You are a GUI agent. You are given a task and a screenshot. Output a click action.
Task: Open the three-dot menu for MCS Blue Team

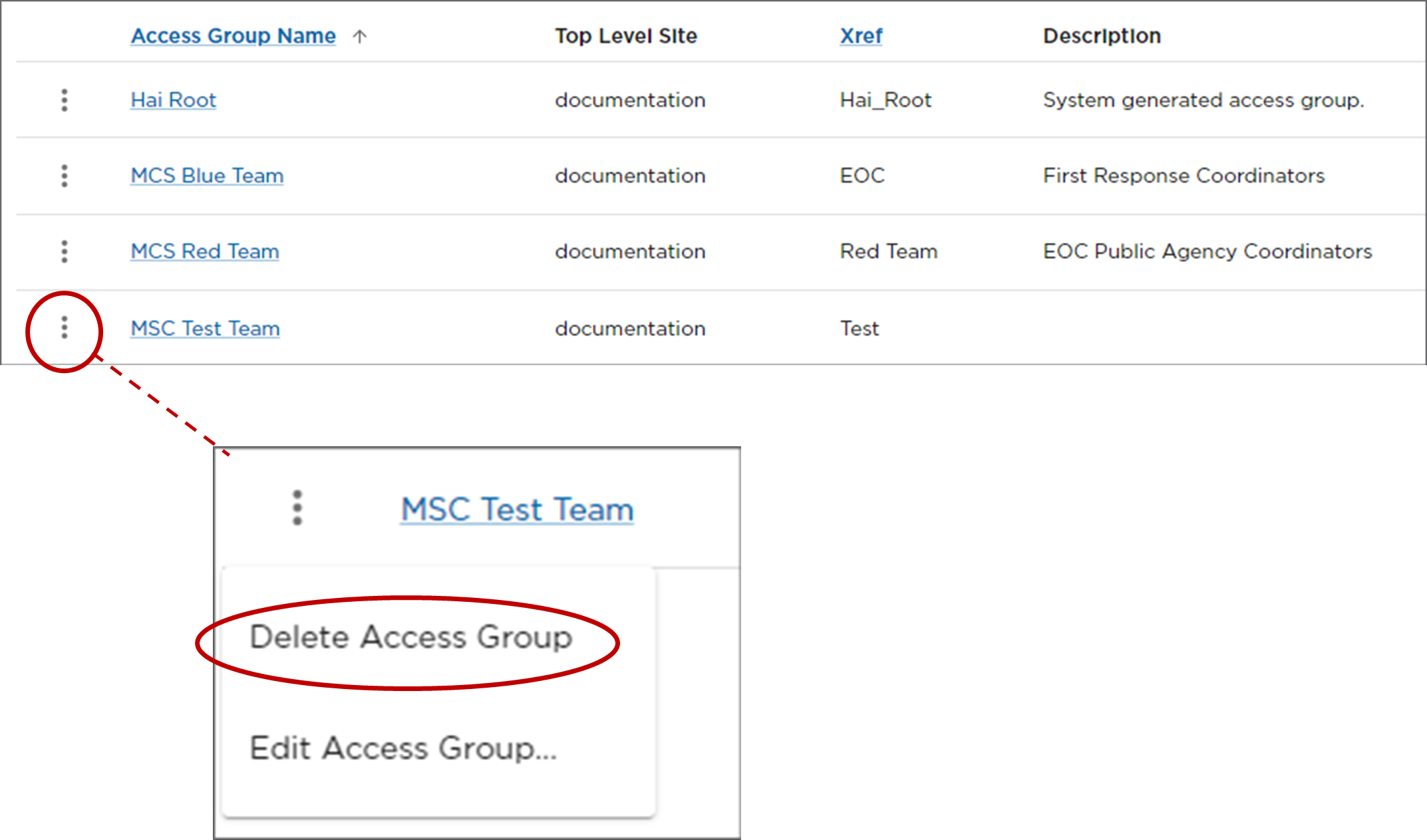[x=65, y=176]
